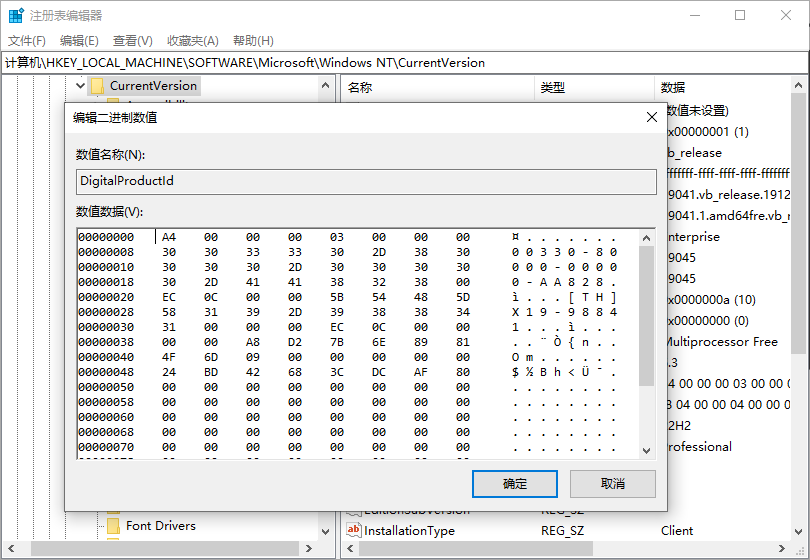Click the 'x0000000a (10)' data value
This screenshot has height=560, width=810.
pyautogui.click(x=712, y=300)
